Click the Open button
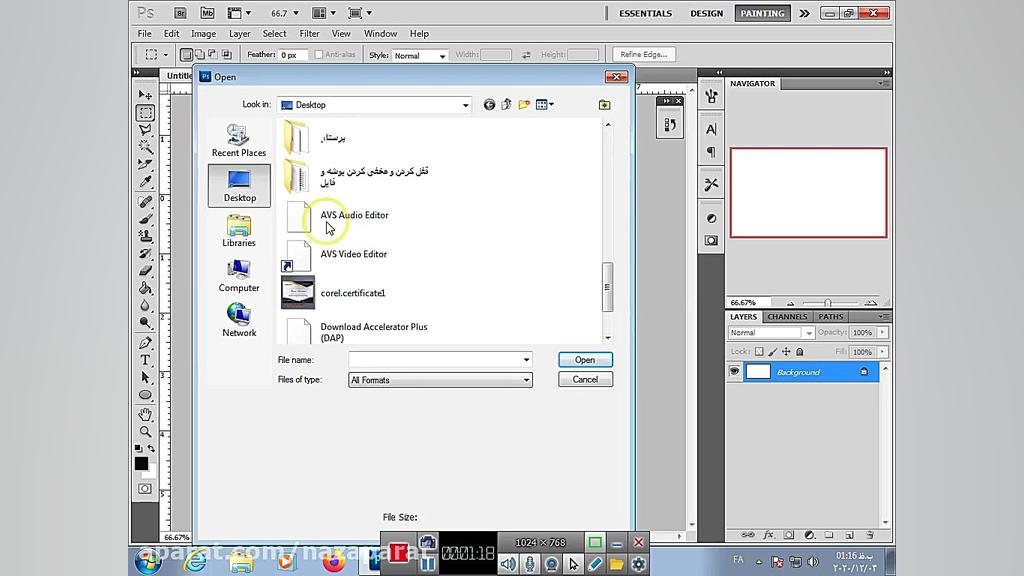Viewport: 1024px width, 576px height. pos(585,360)
